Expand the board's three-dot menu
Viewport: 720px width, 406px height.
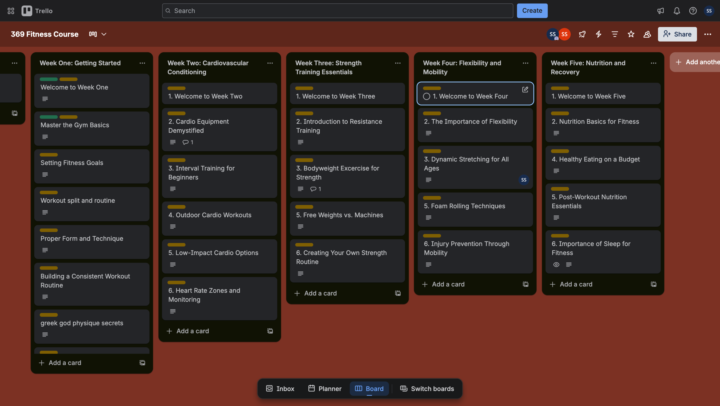706,34
